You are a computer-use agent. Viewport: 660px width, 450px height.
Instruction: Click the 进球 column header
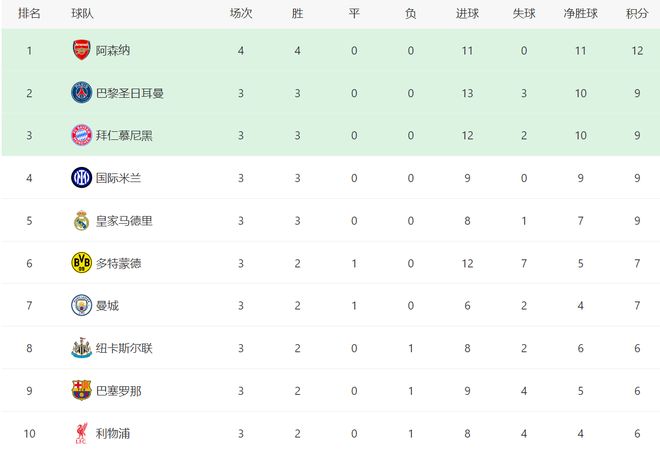468,14
